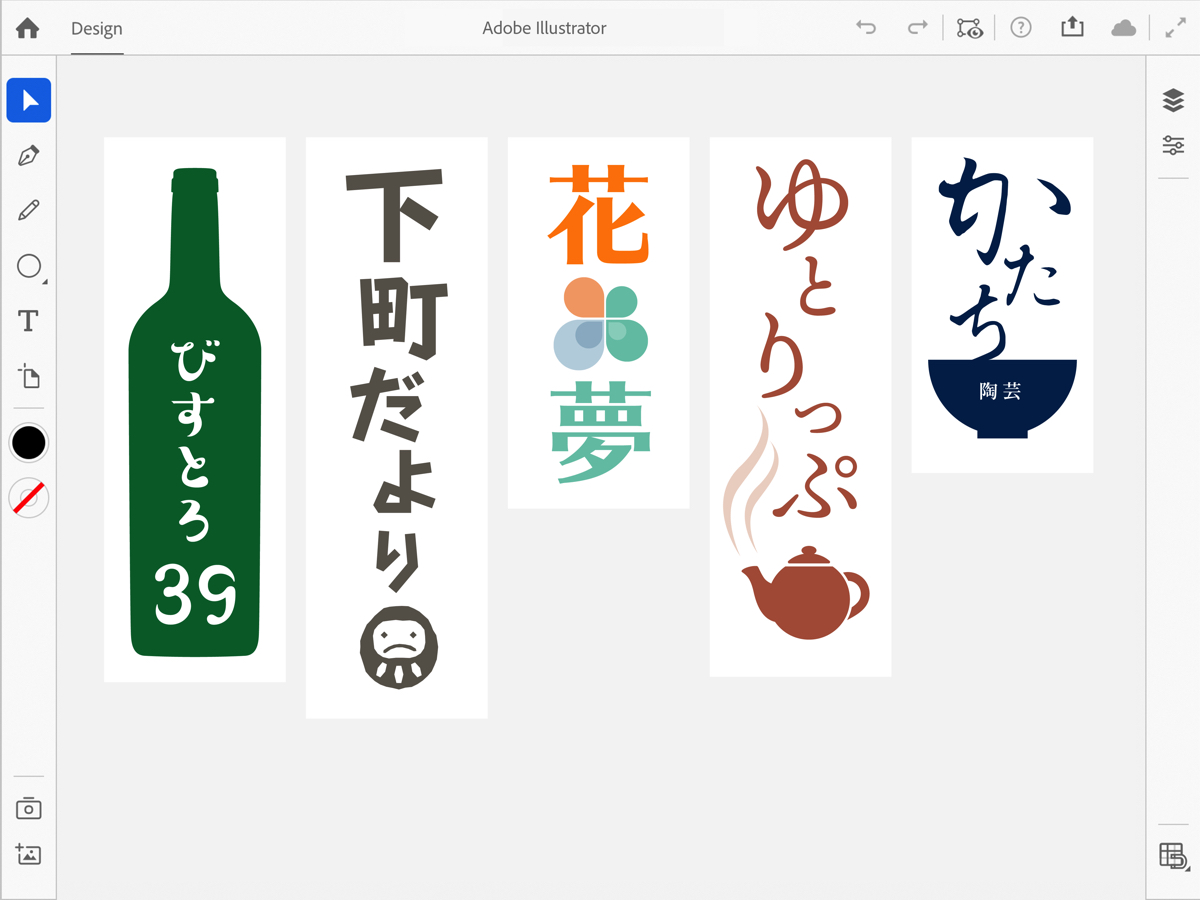Image resolution: width=1200 pixels, height=900 pixels.
Task: Click the Adobe Illustrator title text
Action: (544, 28)
